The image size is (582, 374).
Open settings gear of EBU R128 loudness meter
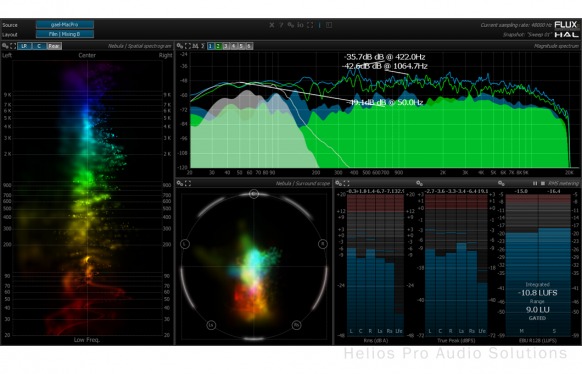click(501, 183)
